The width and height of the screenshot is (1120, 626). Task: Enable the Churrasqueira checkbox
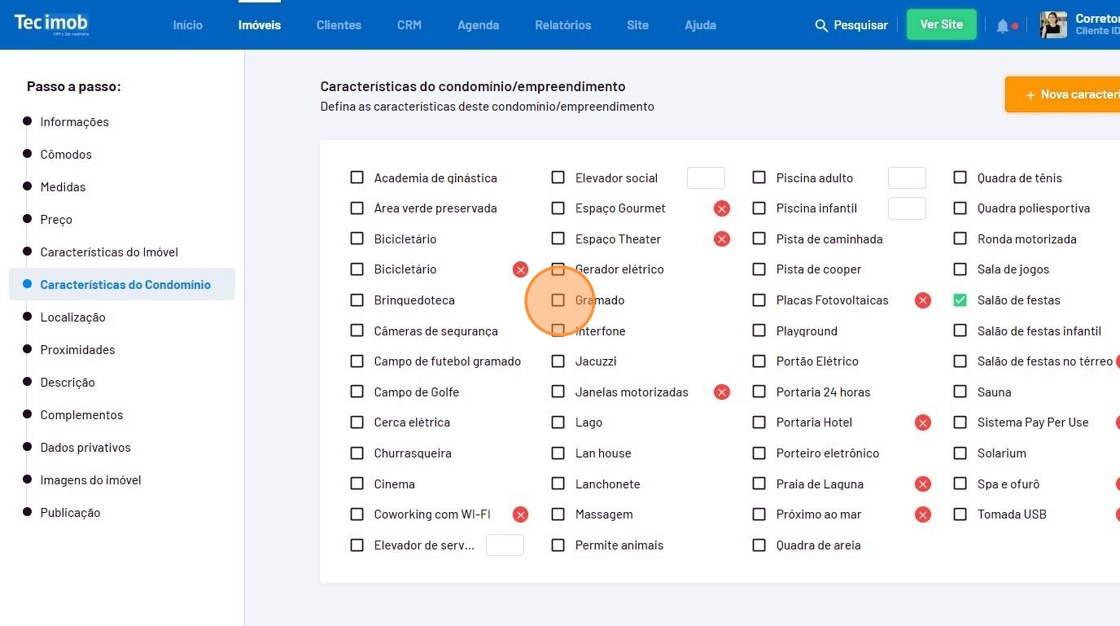point(357,453)
